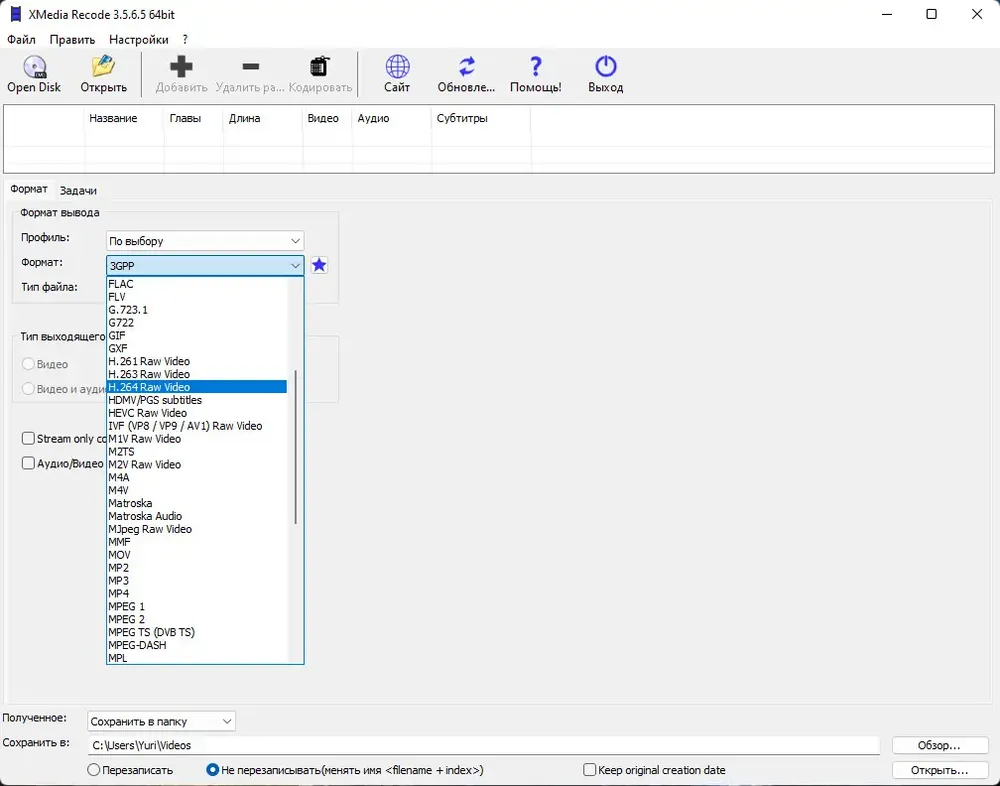Tick the Keep original creation date checkbox
1000x786 pixels.
coord(590,769)
